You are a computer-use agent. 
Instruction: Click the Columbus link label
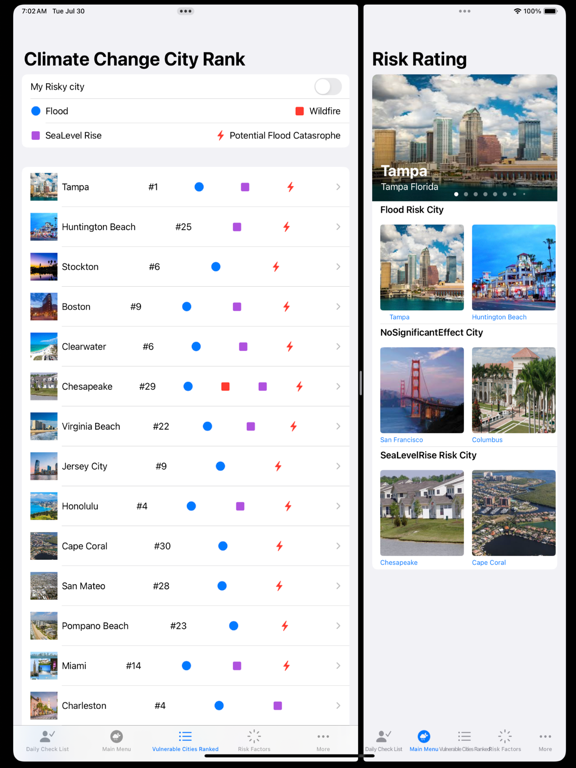pyautogui.click(x=487, y=440)
